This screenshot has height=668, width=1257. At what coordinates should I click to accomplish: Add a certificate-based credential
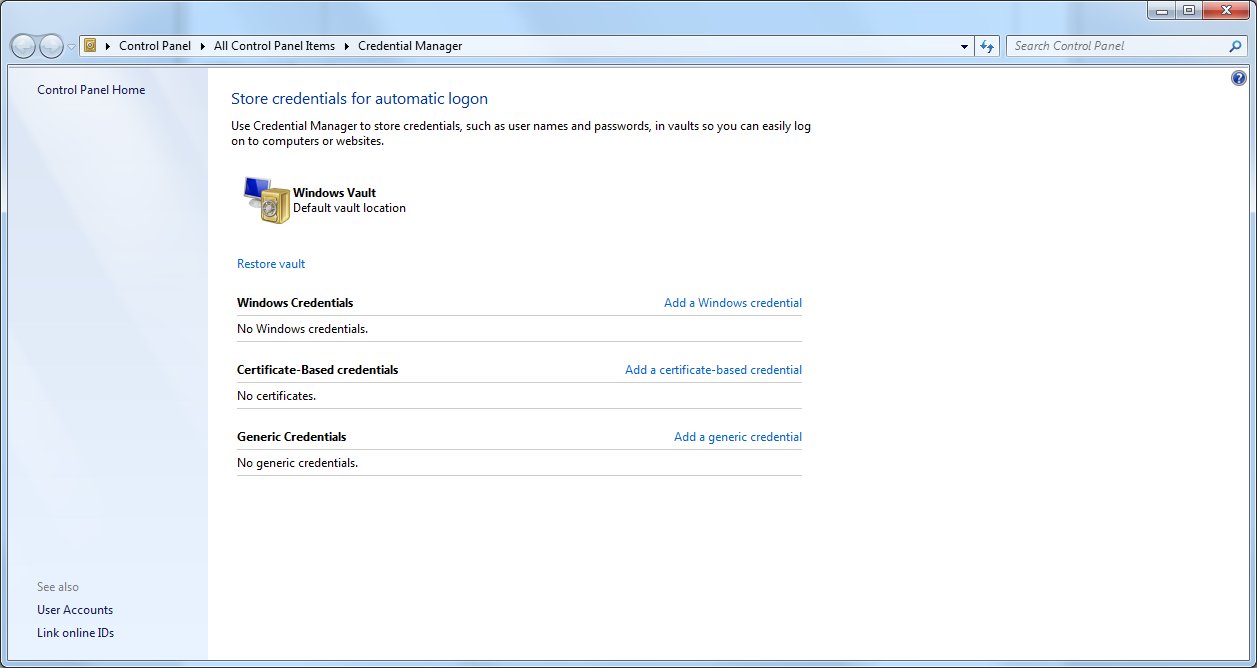713,370
